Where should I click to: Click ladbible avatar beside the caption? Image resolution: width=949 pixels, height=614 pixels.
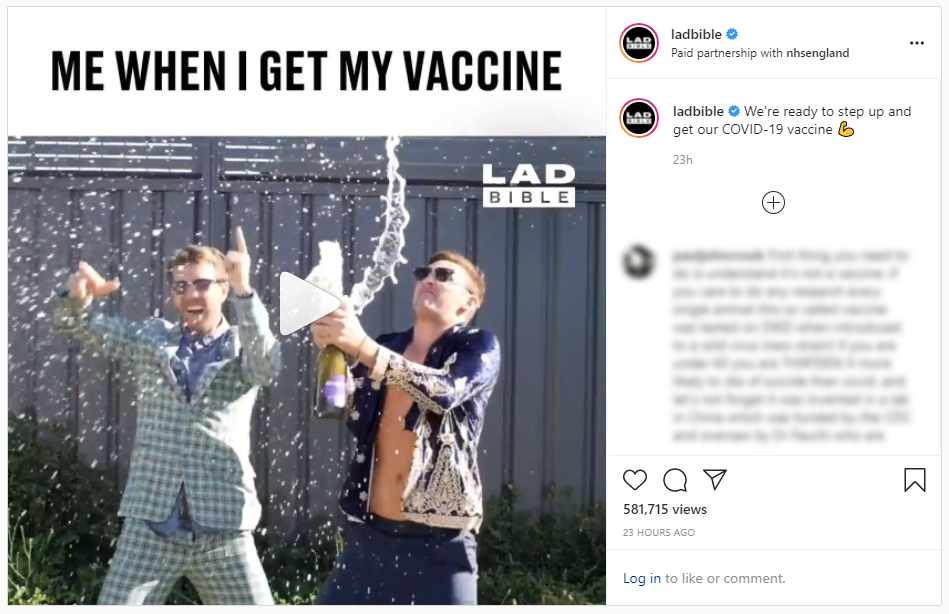click(x=639, y=117)
